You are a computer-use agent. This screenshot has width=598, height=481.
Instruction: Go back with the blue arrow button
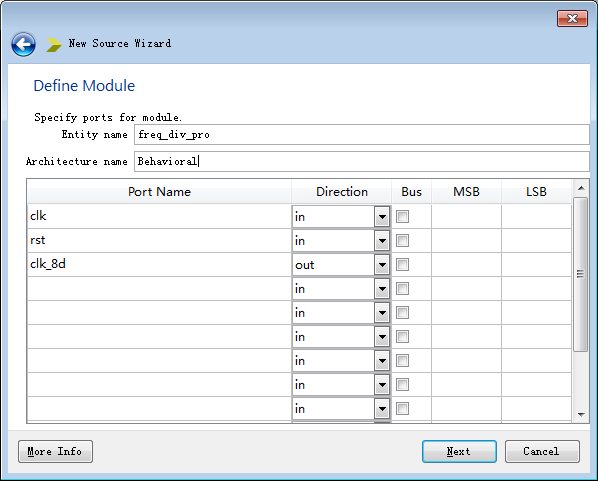(x=24, y=45)
